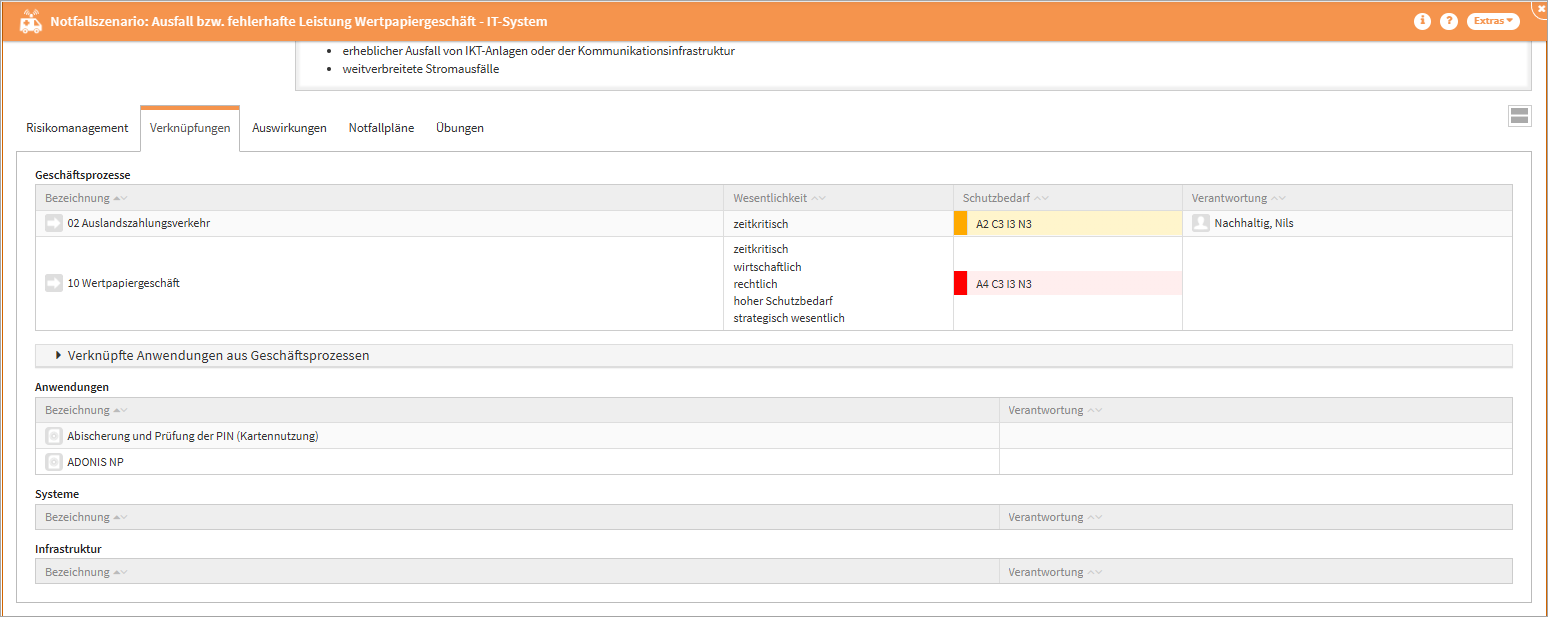
Task: Switch to the Risikomanagement tab
Action: click(77, 128)
